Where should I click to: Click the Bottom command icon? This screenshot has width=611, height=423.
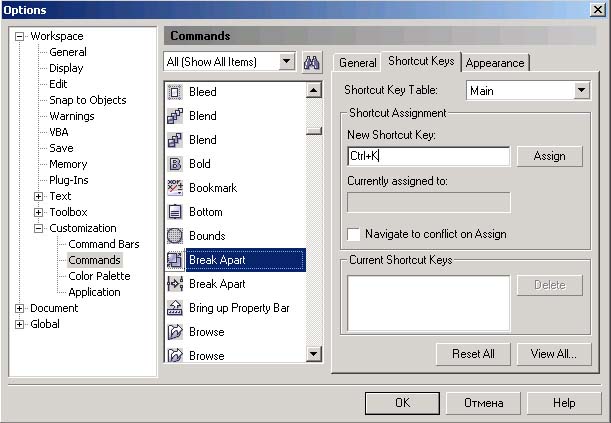point(175,212)
